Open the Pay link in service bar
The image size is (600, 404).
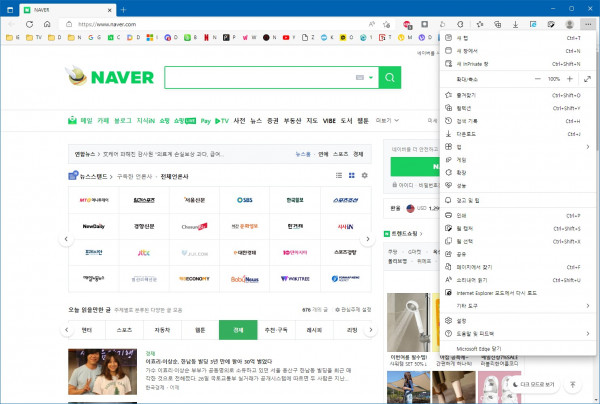coord(205,121)
